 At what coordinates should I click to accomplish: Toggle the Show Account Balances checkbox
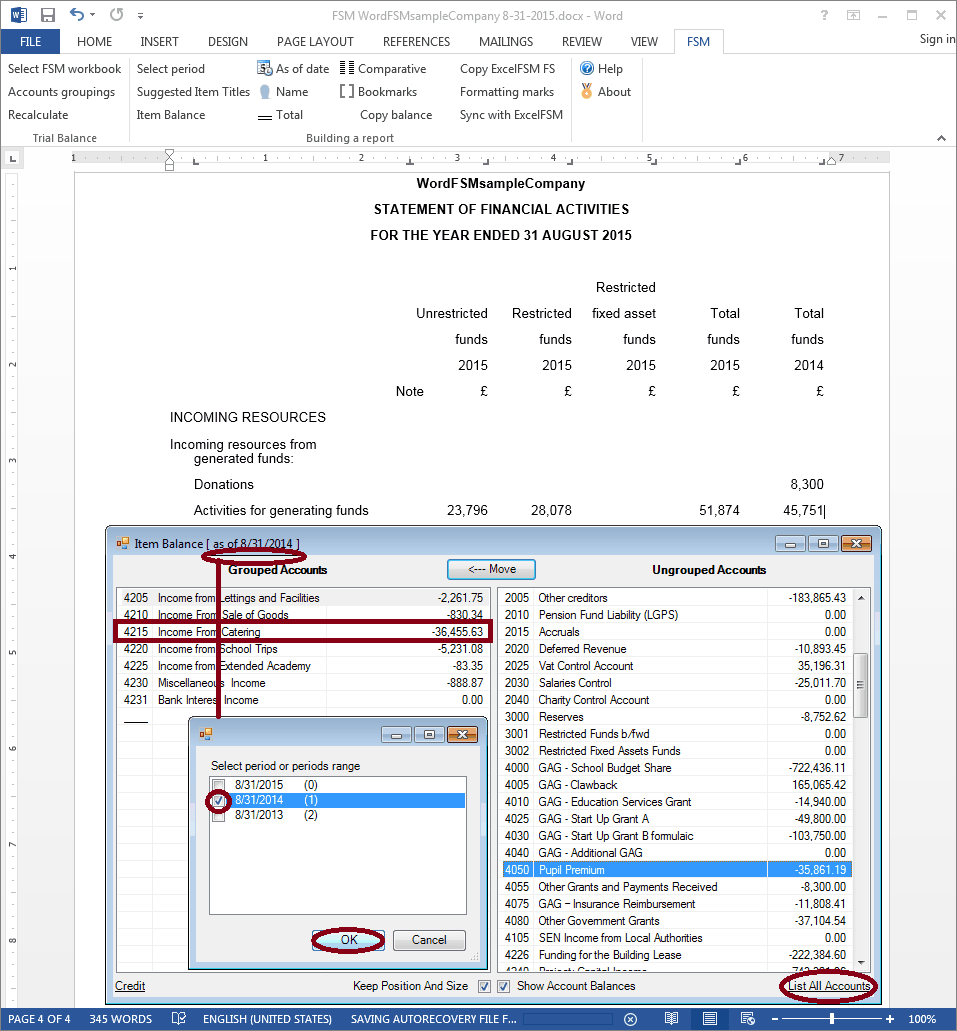coord(503,986)
